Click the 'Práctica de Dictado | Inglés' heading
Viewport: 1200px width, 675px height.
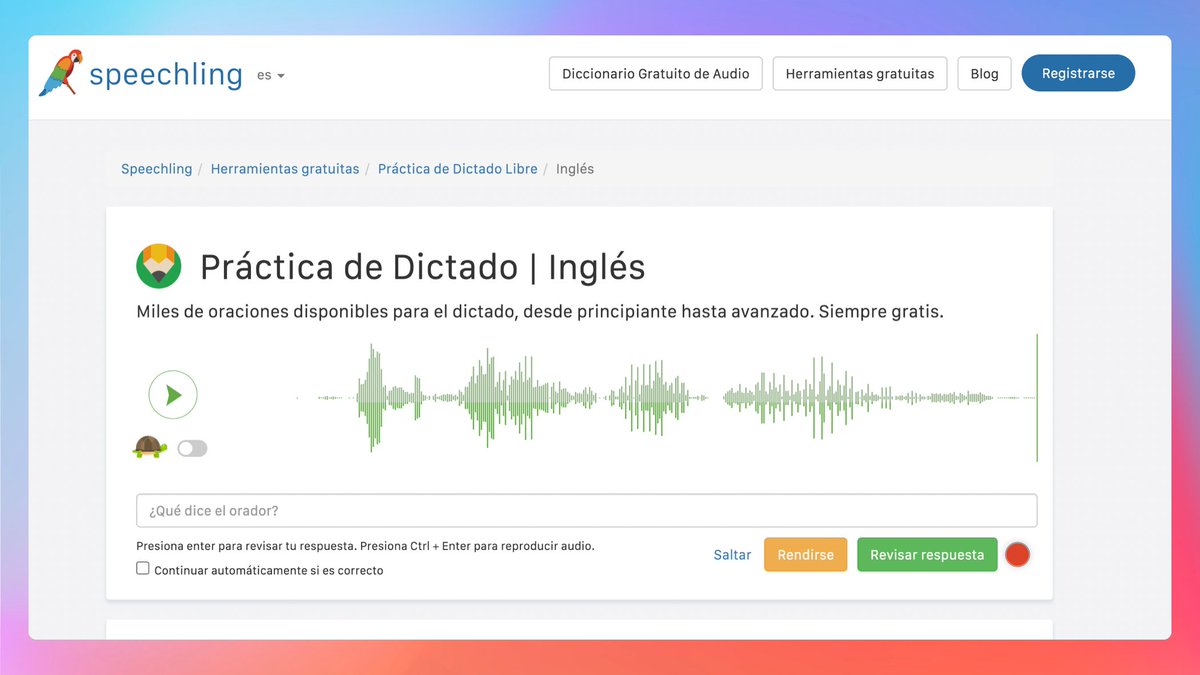(423, 267)
